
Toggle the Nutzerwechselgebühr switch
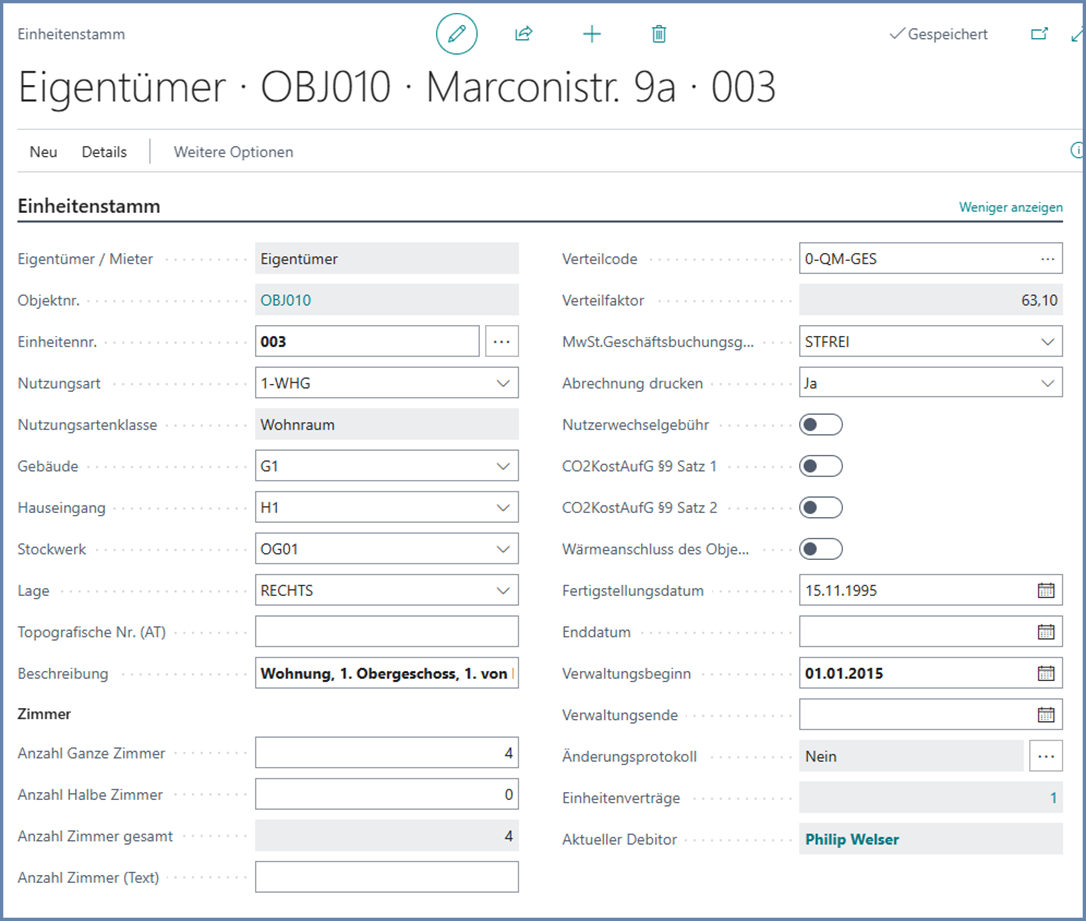coord(821,425)
